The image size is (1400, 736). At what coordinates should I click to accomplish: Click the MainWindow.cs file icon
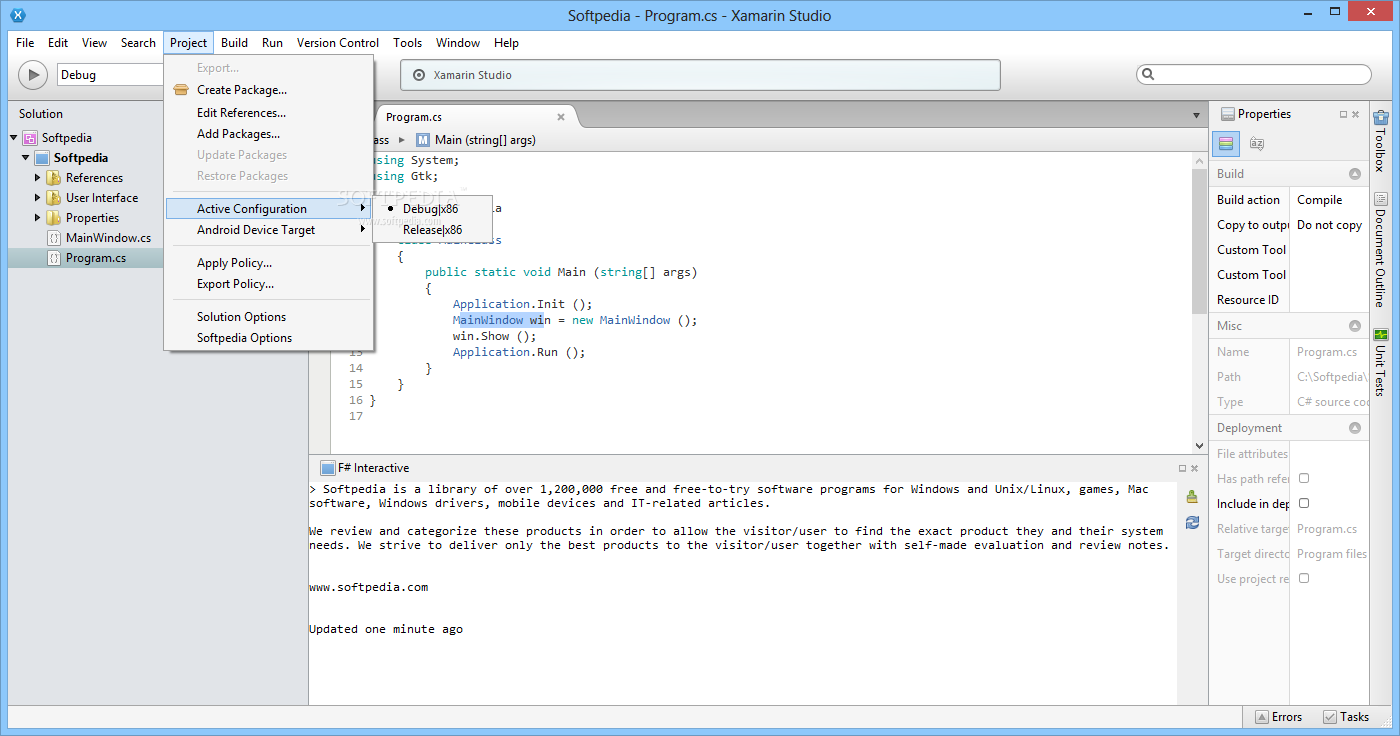coord(54,238)
